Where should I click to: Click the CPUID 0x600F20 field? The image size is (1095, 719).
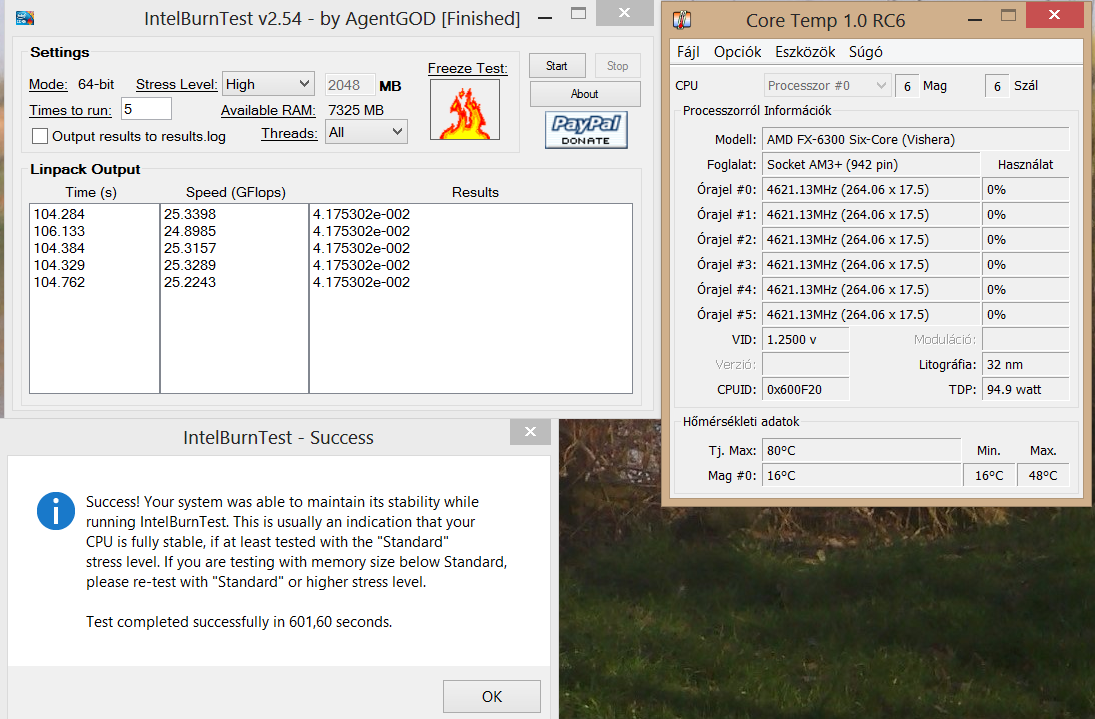click(806, 390)
